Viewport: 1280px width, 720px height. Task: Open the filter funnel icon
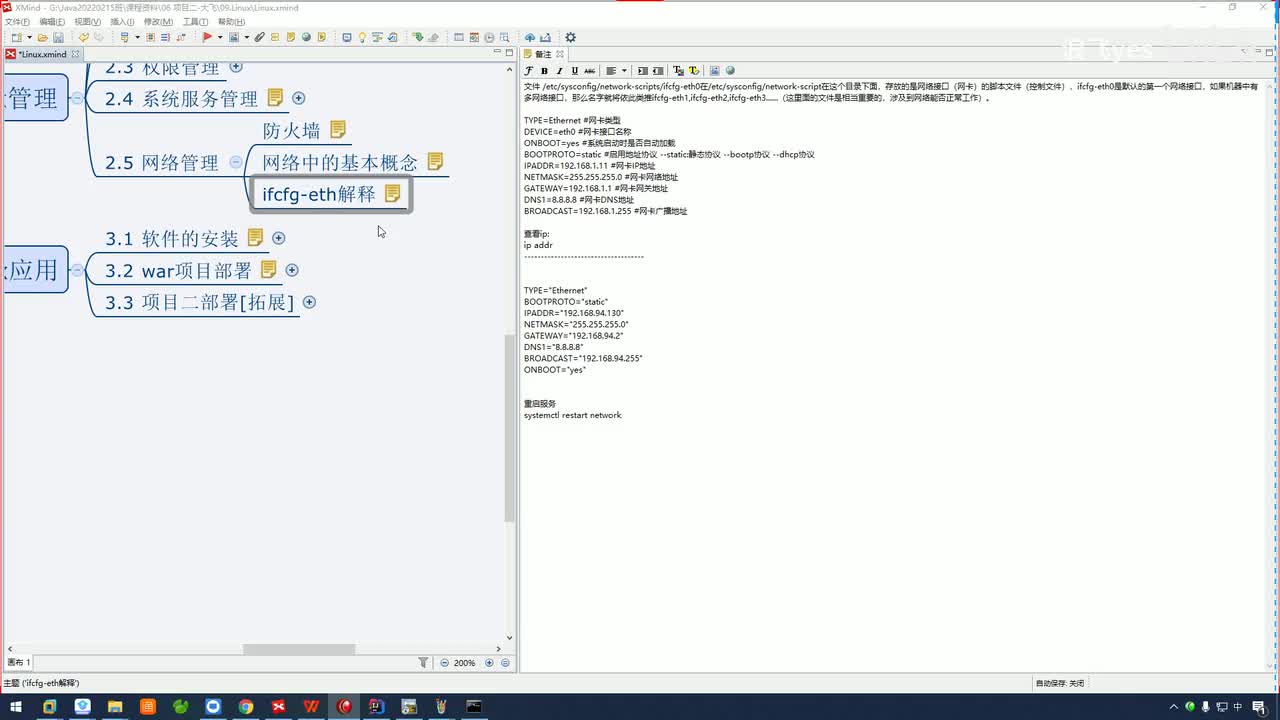[423, 663]
